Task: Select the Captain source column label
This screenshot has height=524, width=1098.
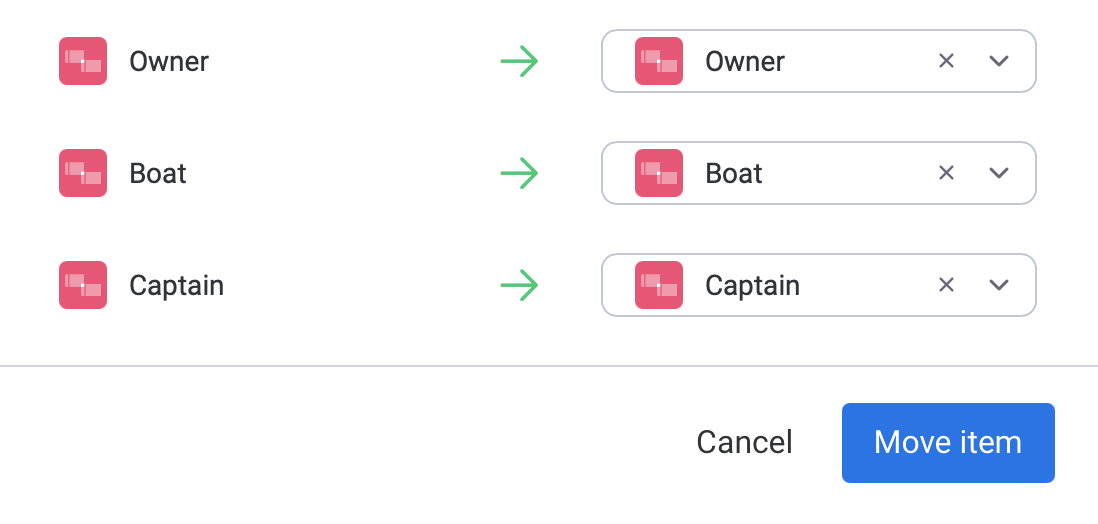Action: [176, 285]
